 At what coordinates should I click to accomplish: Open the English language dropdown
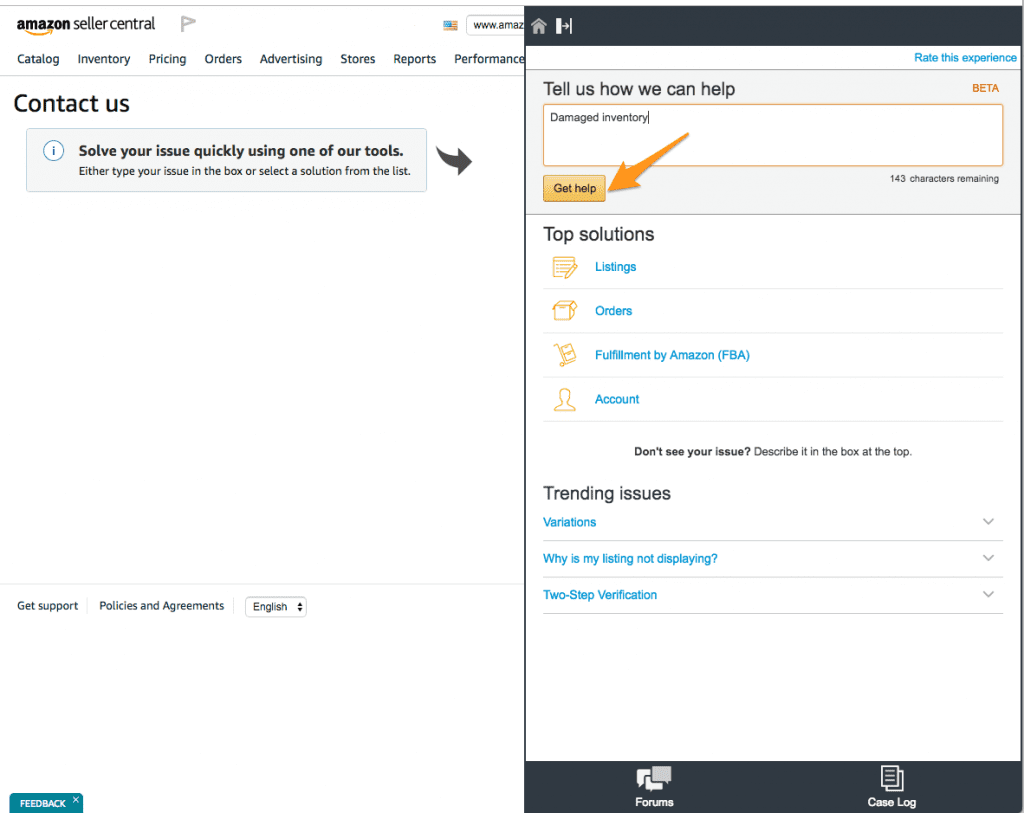(276, 607)
